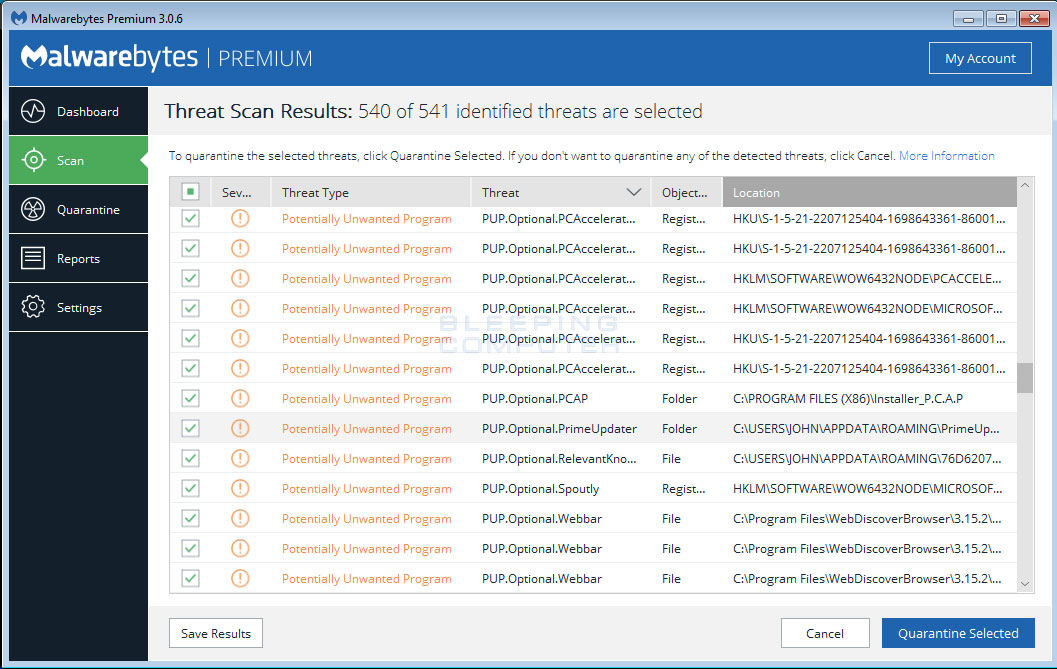Viewport: 1057px width, 669px height.
Task: Click the Dashboard pulse icon in sidebar
Action: [33, 111]
